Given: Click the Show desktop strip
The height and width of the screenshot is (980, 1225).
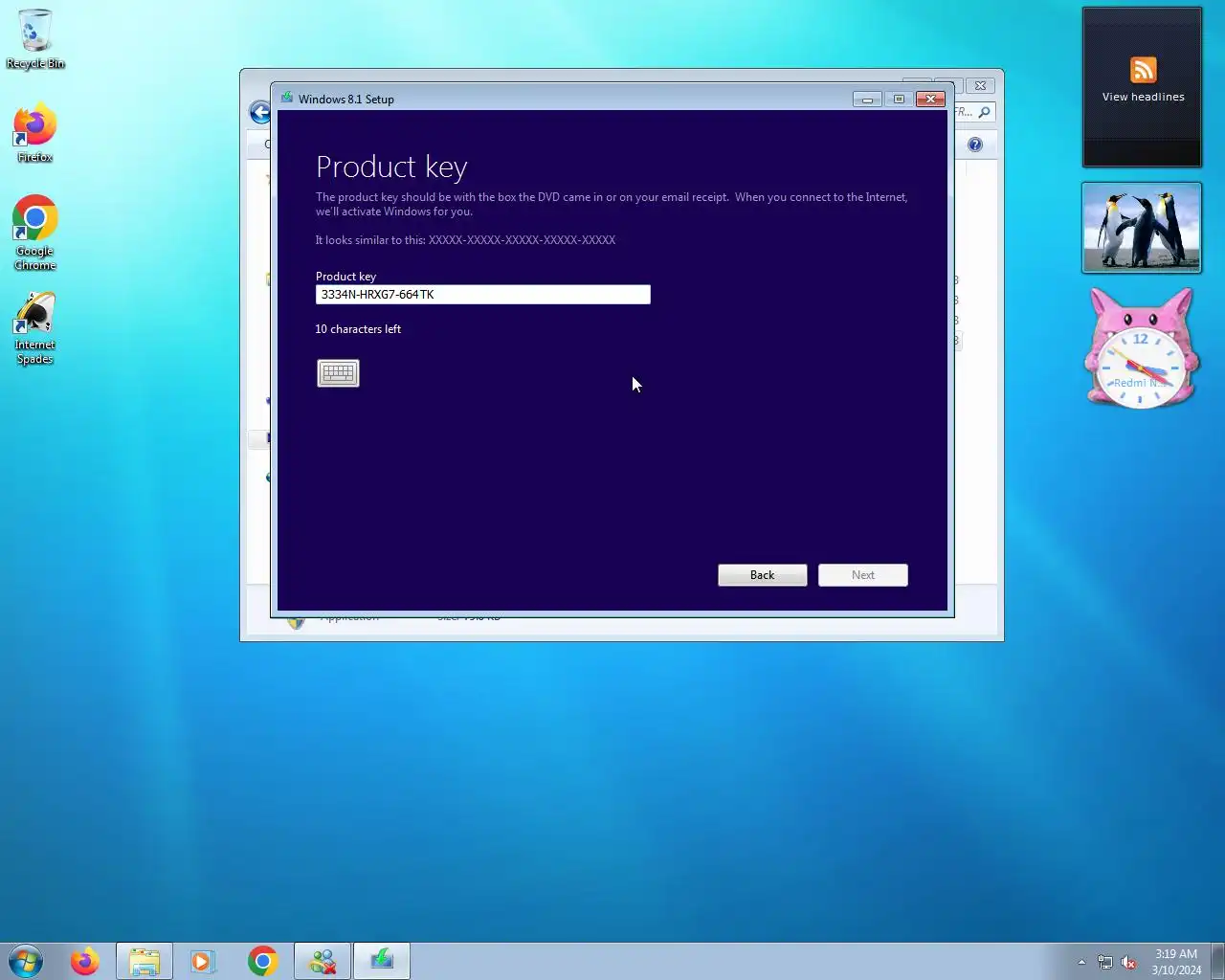Looking at the screenshot, I should coord(1218,961).
